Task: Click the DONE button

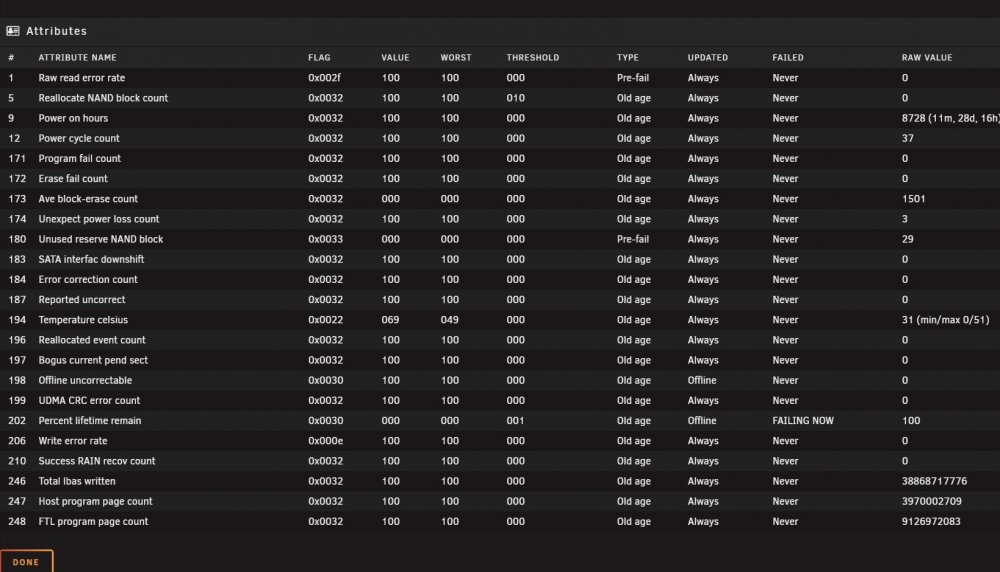Action: coord(26,561)
